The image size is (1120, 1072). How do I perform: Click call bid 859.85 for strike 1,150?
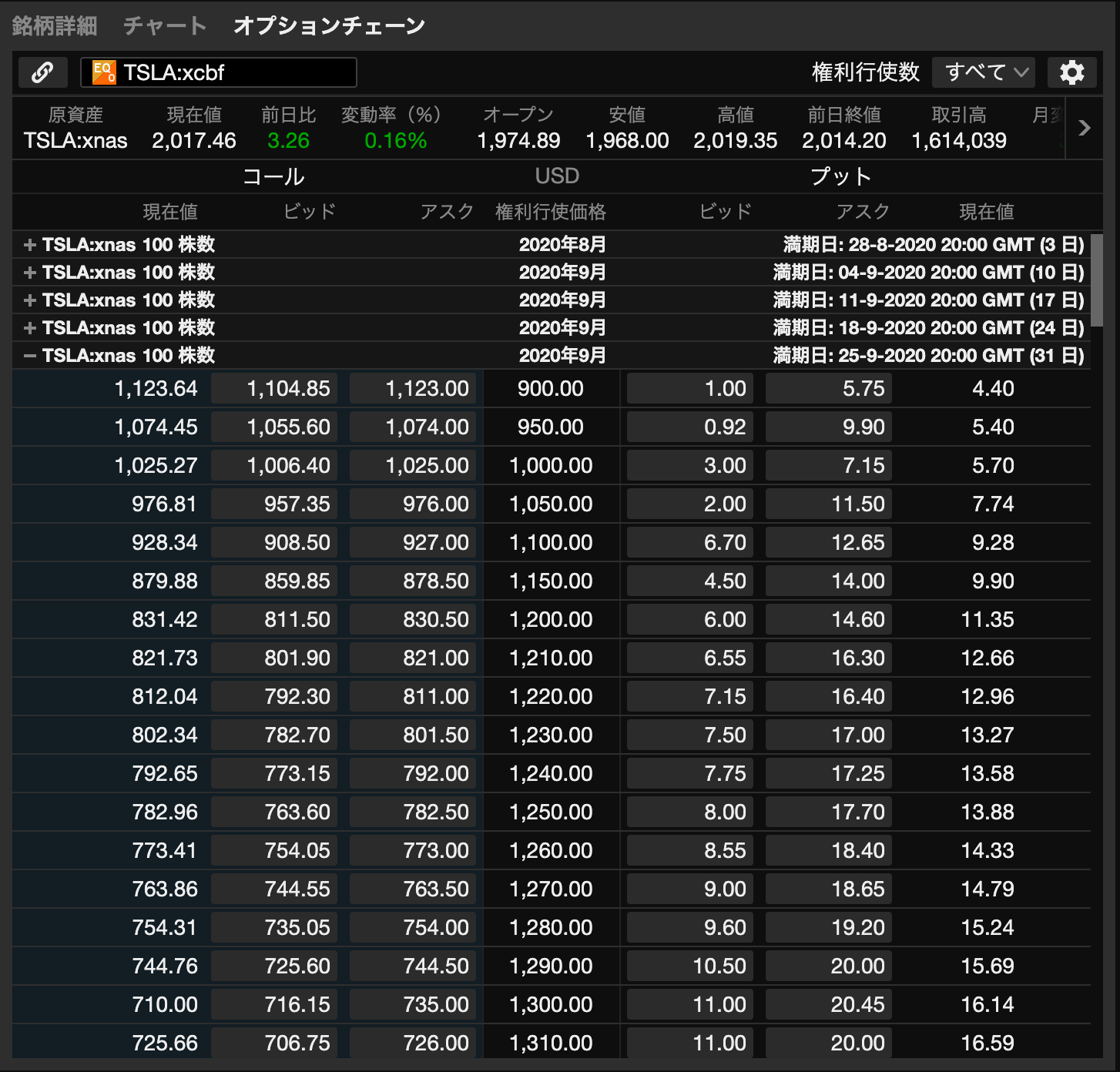[274, 581]
